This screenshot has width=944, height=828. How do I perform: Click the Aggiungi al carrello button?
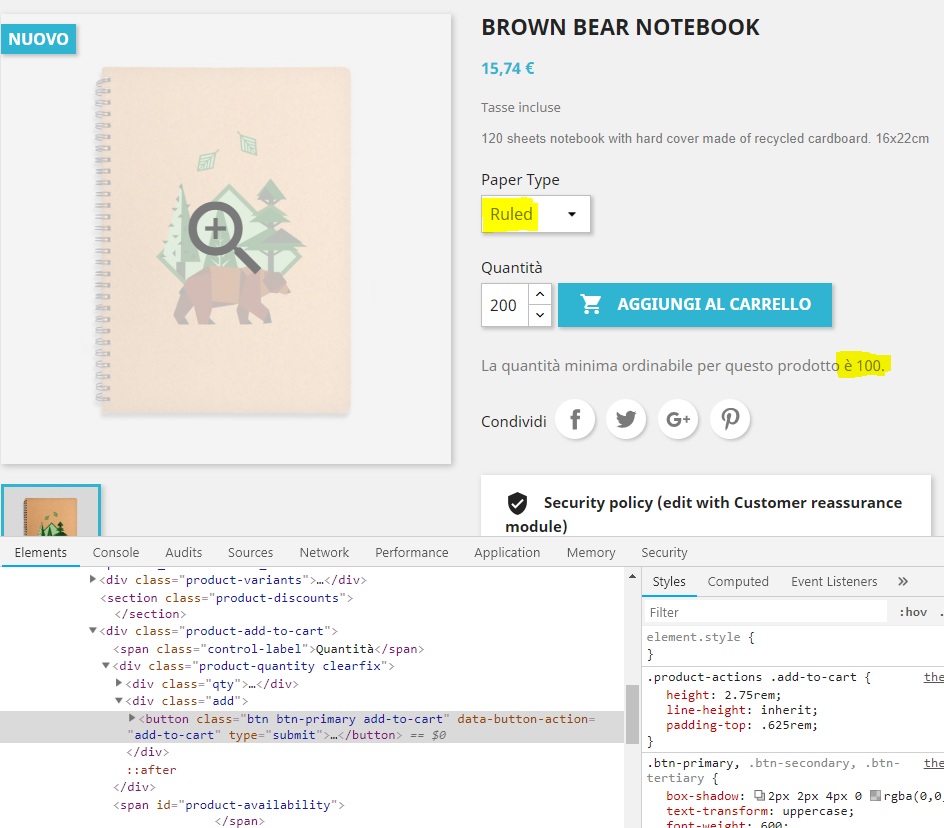point(695,305)
